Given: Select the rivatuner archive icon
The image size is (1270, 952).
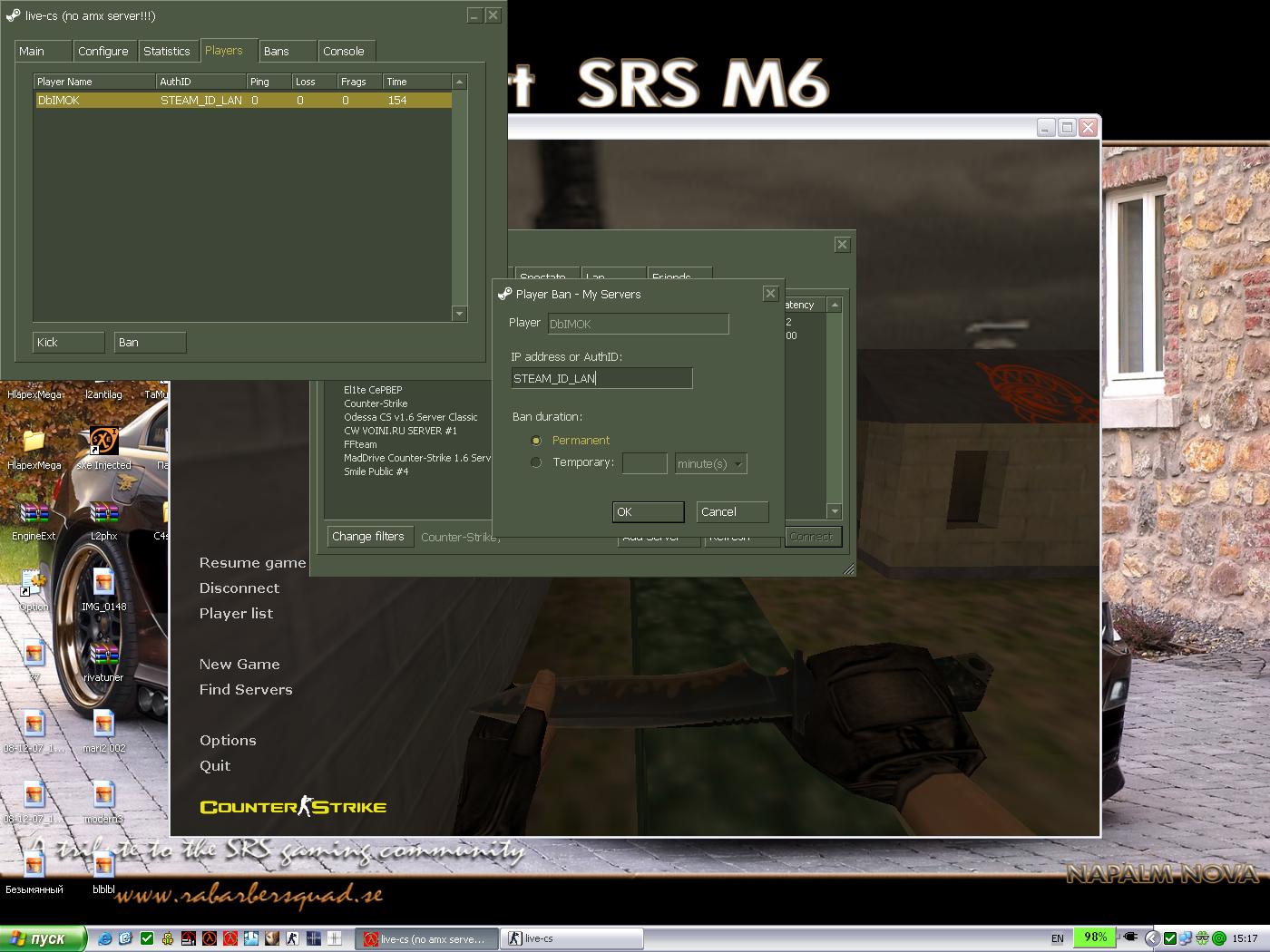Looking at the screenshot, I should (x=103, y=655).
